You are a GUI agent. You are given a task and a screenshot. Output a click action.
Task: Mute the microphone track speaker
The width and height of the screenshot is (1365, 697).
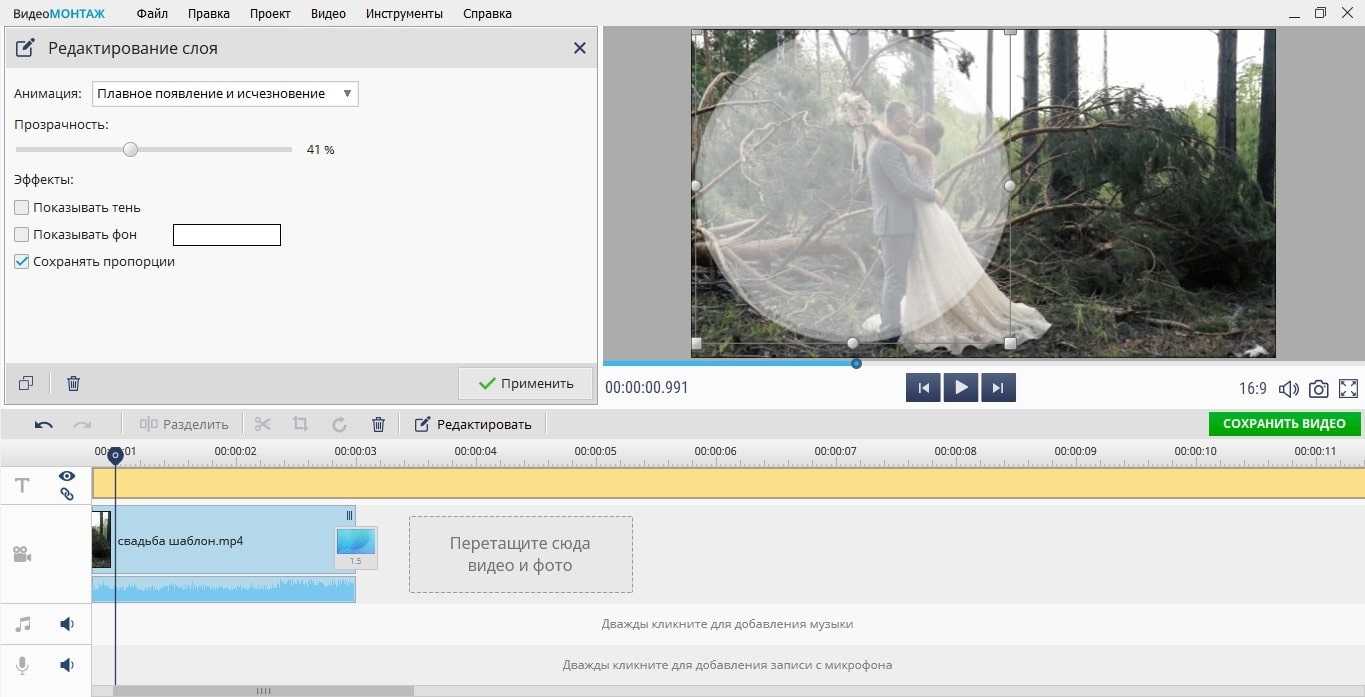[x=67, y=665]
